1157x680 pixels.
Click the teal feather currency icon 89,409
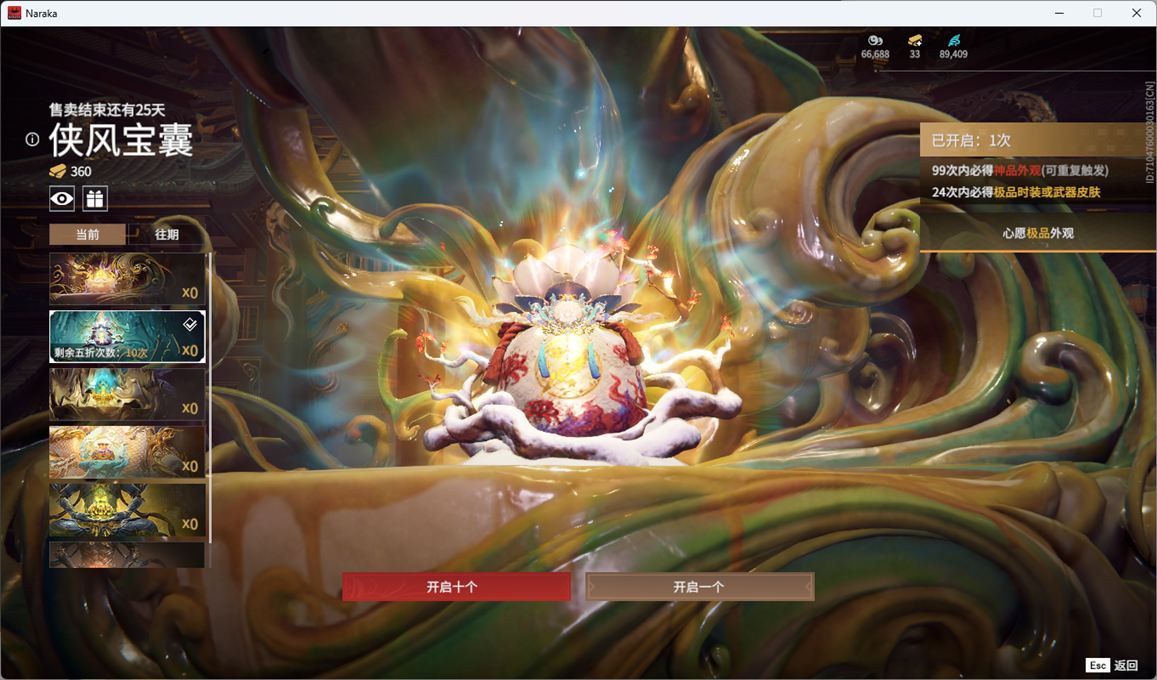click(x=954, y=41)
